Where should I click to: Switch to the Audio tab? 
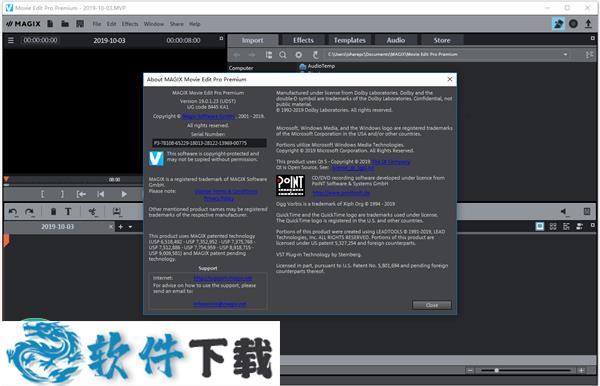point(396,40)
